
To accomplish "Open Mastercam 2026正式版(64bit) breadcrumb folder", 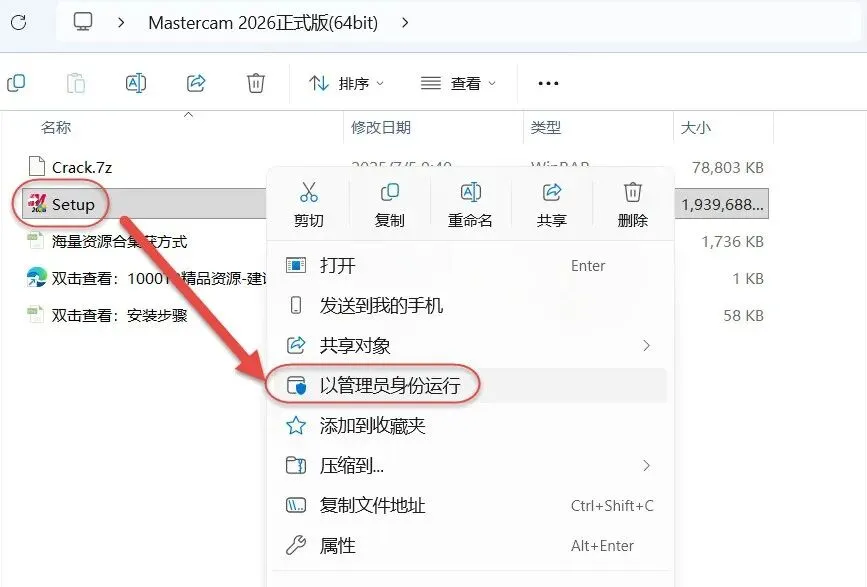I will [263, 23].
